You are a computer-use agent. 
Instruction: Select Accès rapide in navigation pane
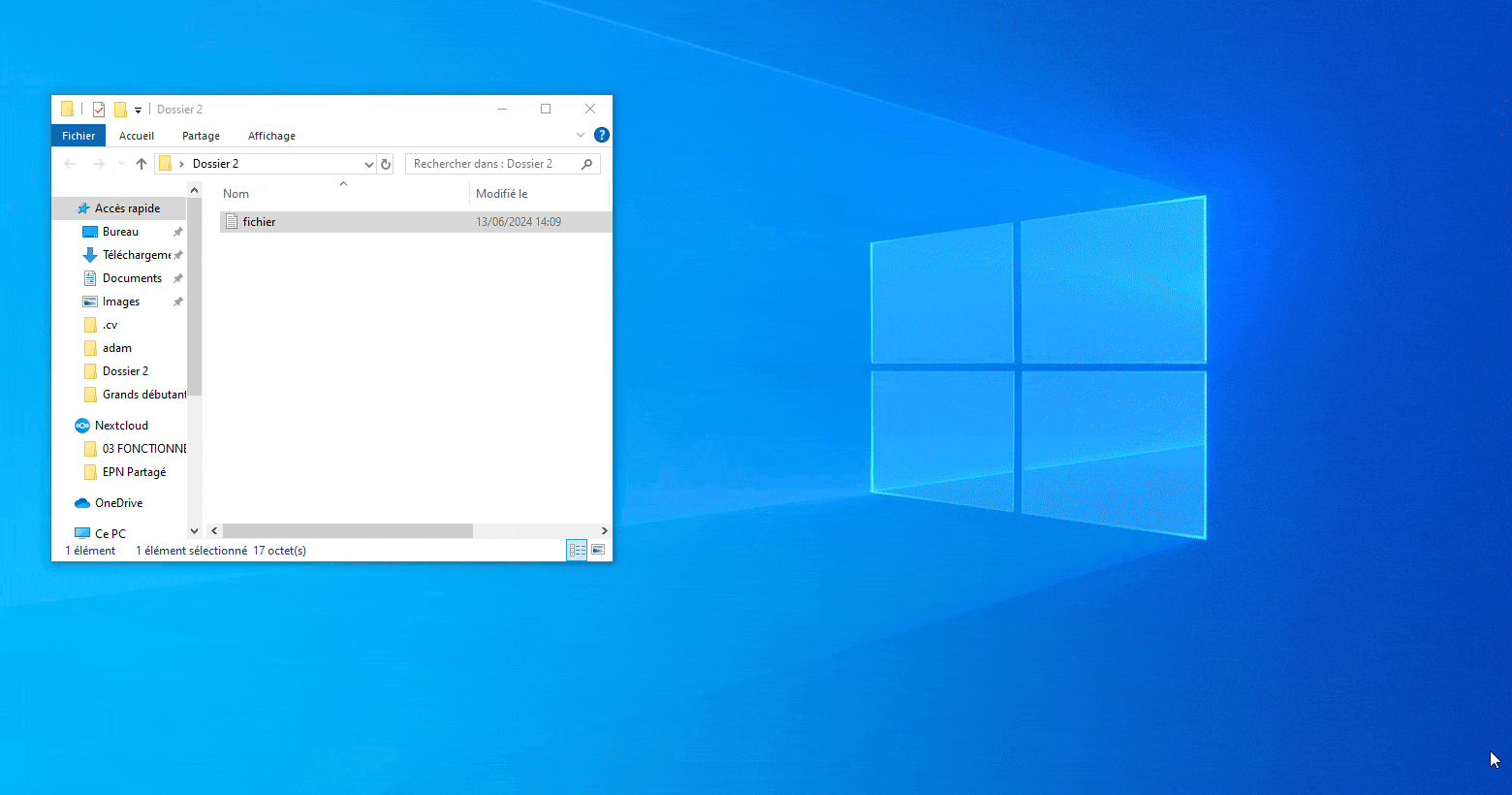(127, 208)
